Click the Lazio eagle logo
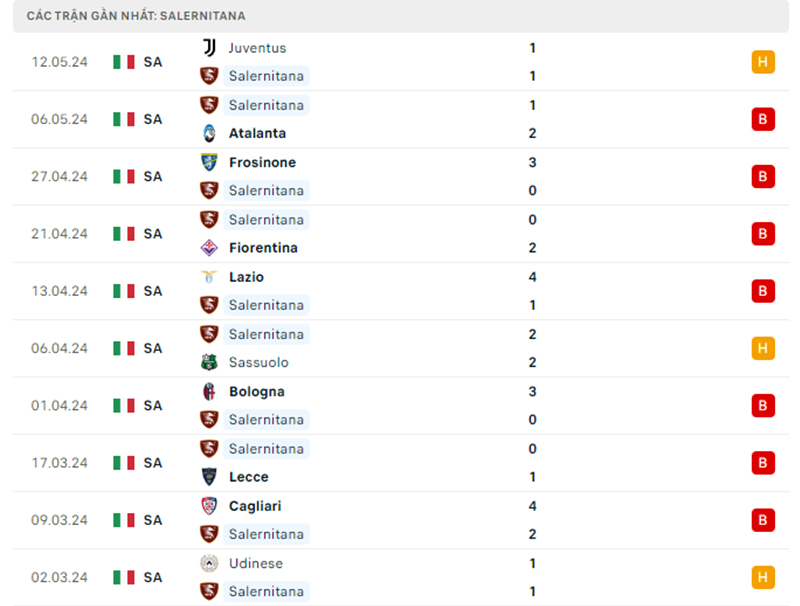 tap(210, 277)
